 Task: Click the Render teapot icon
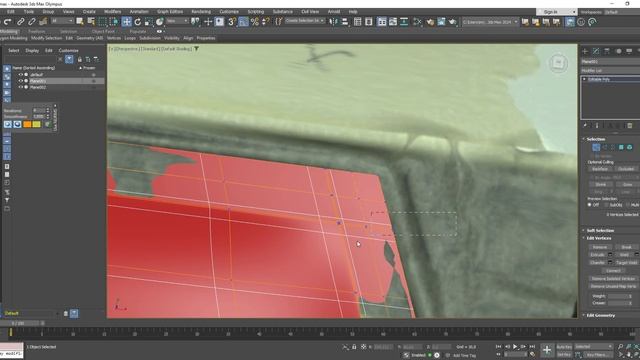coord(452,22)
